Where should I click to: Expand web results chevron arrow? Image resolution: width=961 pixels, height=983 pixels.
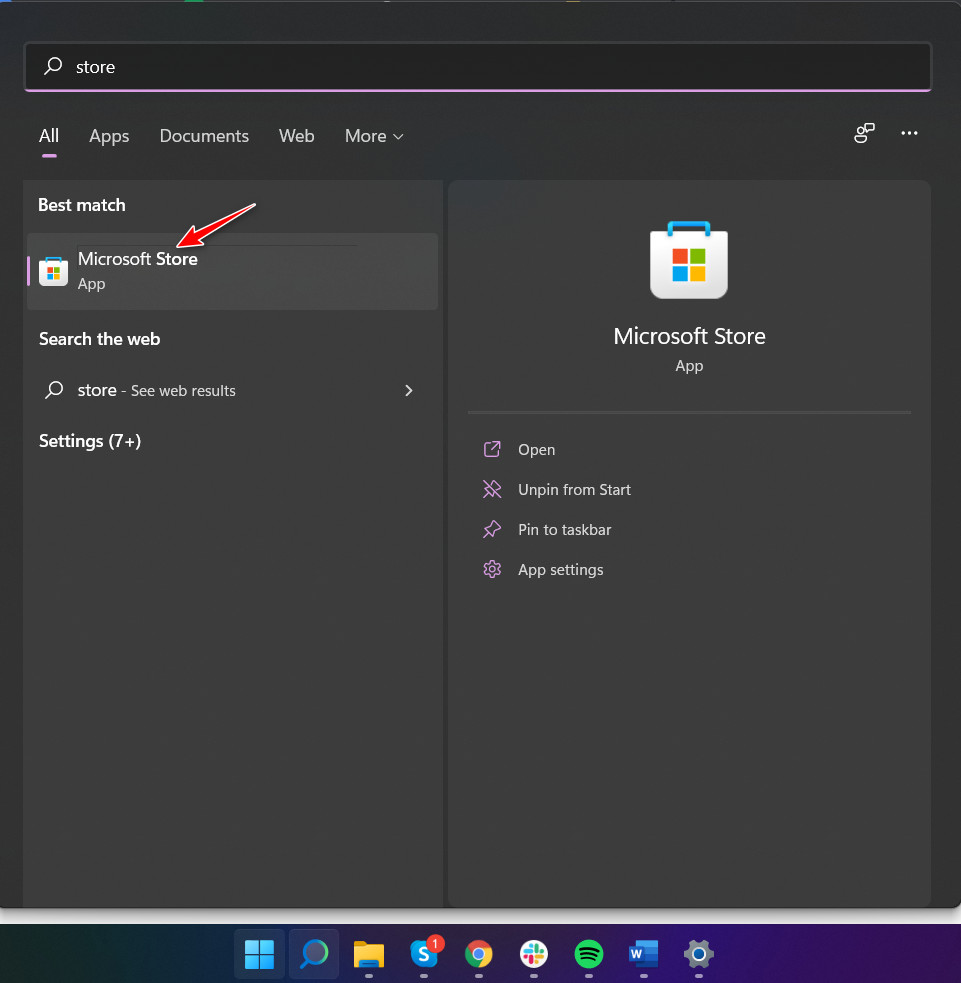[x=409, y=391]
